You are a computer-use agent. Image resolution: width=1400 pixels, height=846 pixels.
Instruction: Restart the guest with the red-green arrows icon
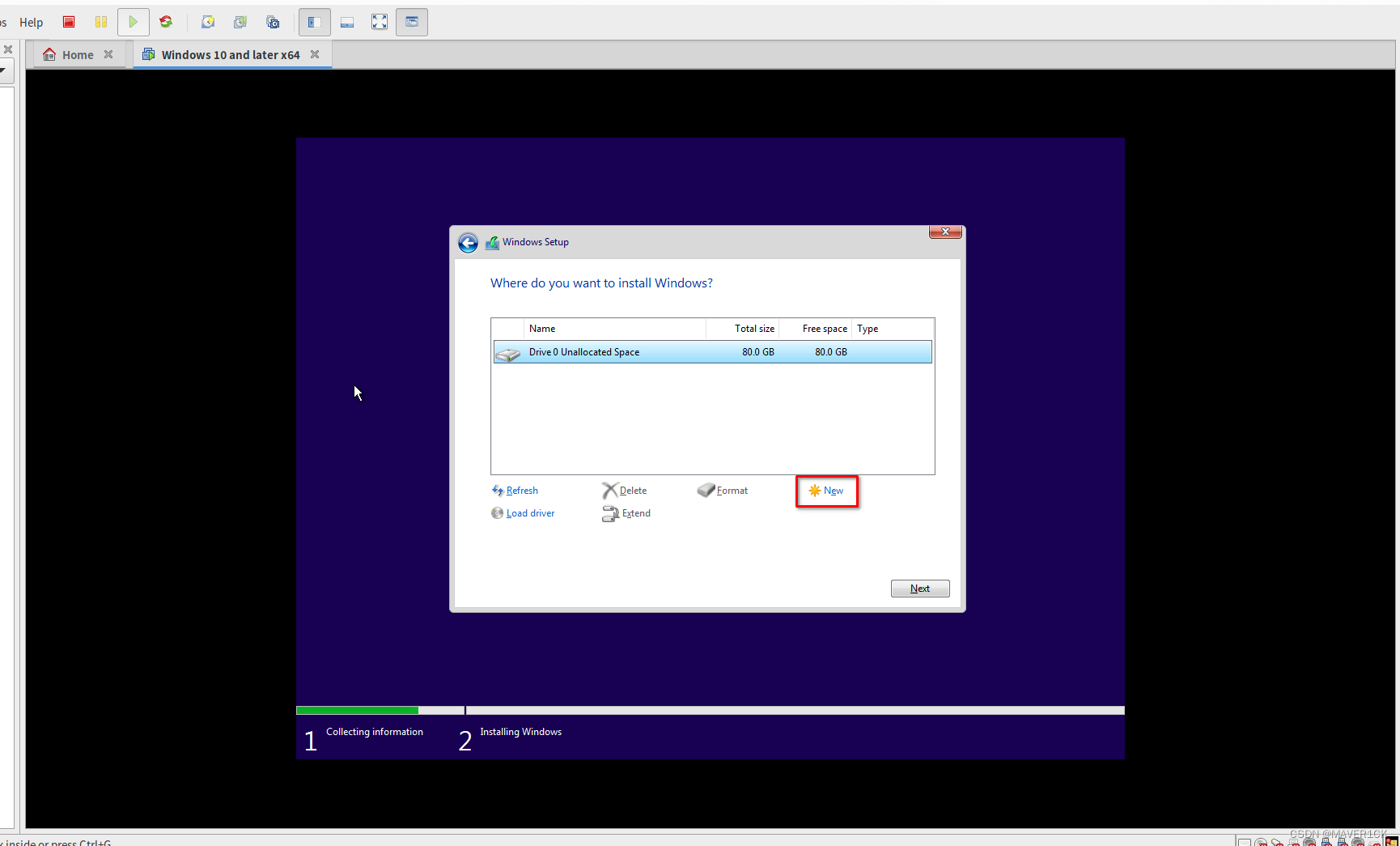click(x=166, y=22)
